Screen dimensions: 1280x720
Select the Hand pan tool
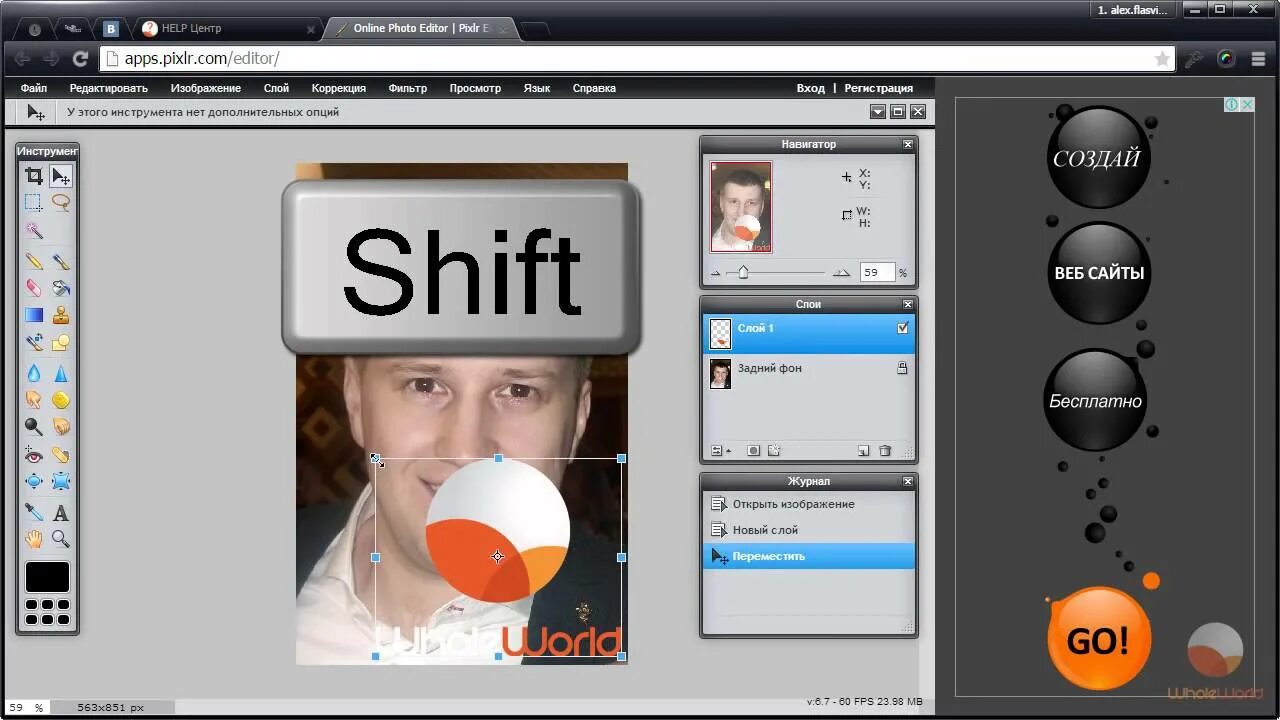(34, 539)
